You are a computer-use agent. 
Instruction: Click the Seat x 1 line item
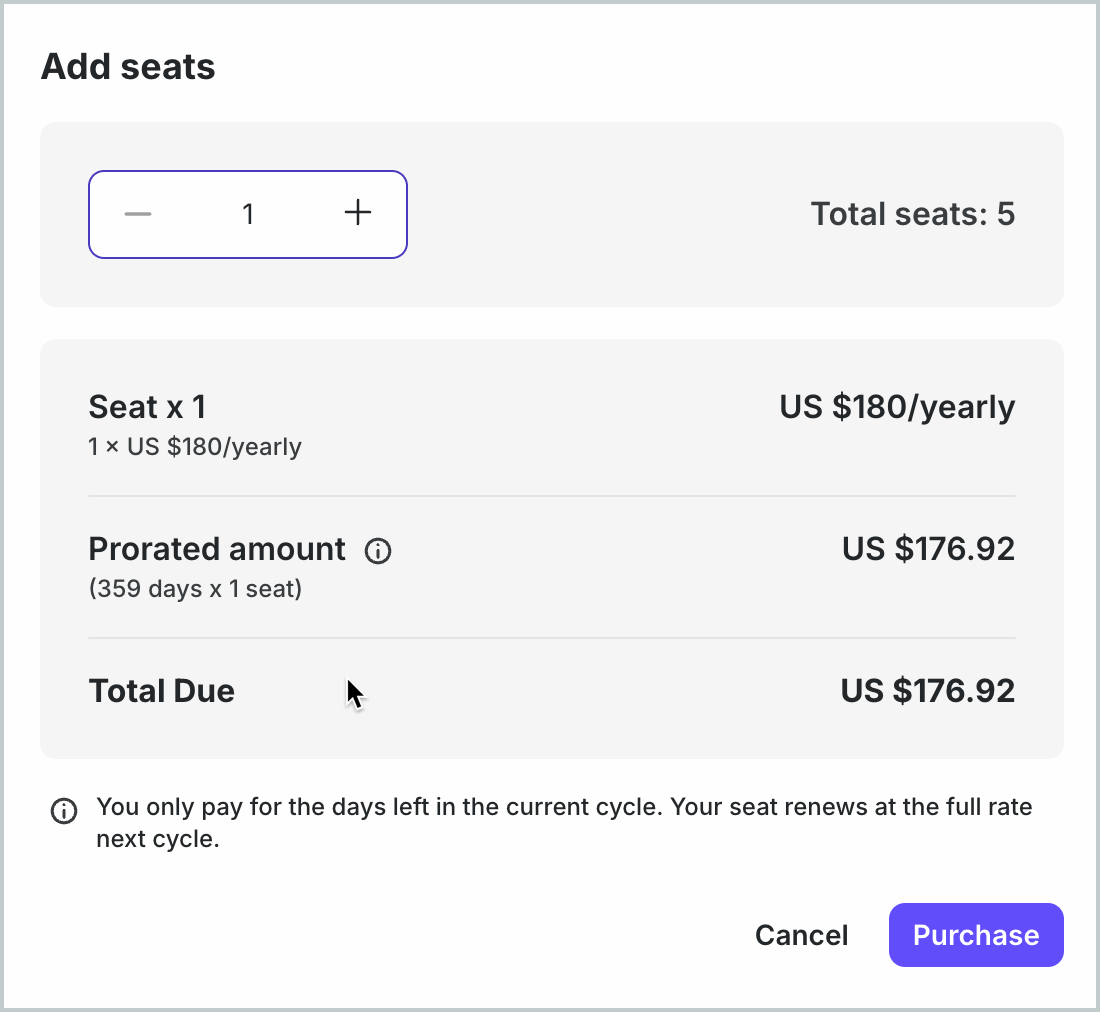147,407
